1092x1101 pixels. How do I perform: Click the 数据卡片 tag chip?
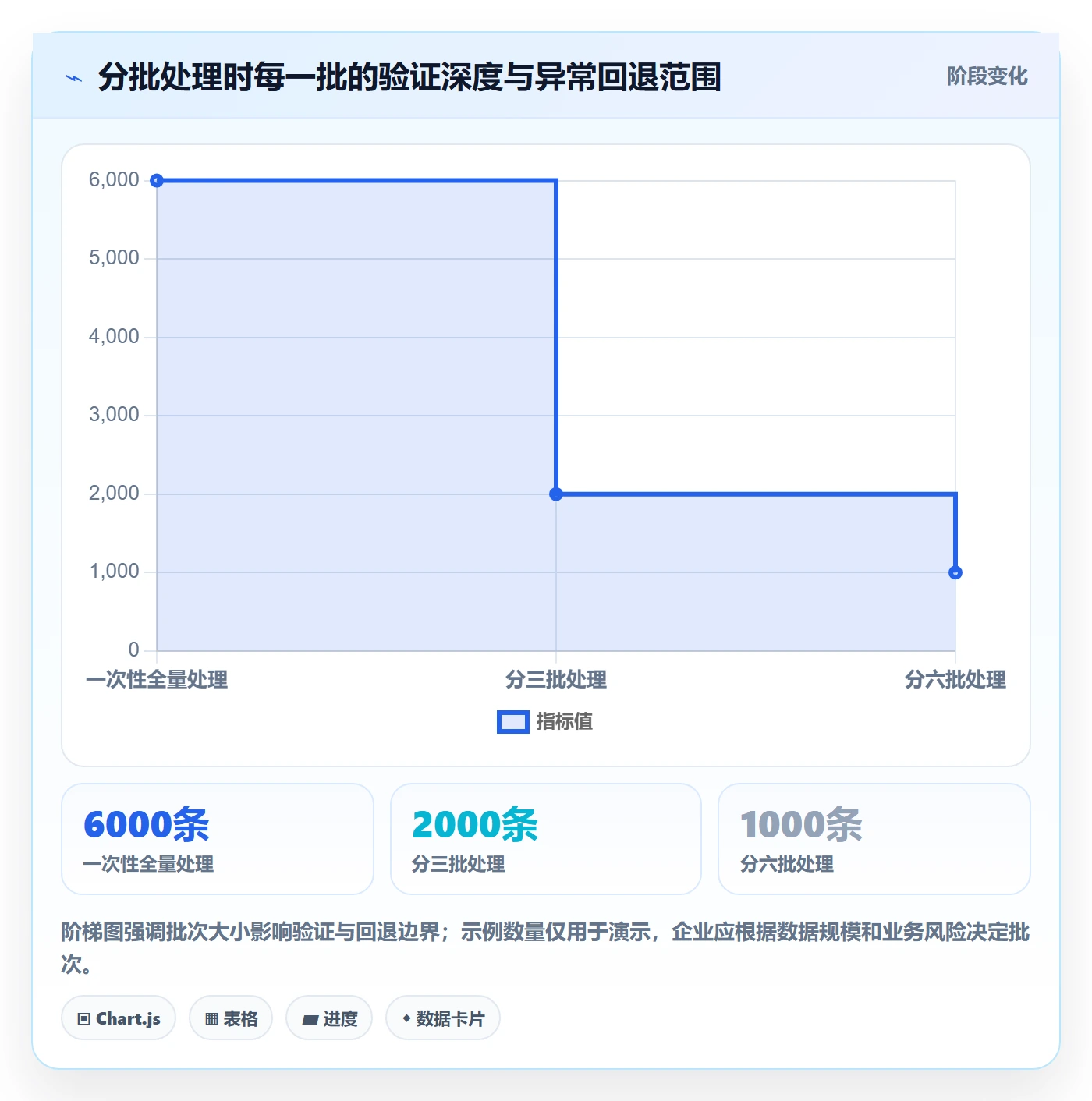click(443, 1018)
